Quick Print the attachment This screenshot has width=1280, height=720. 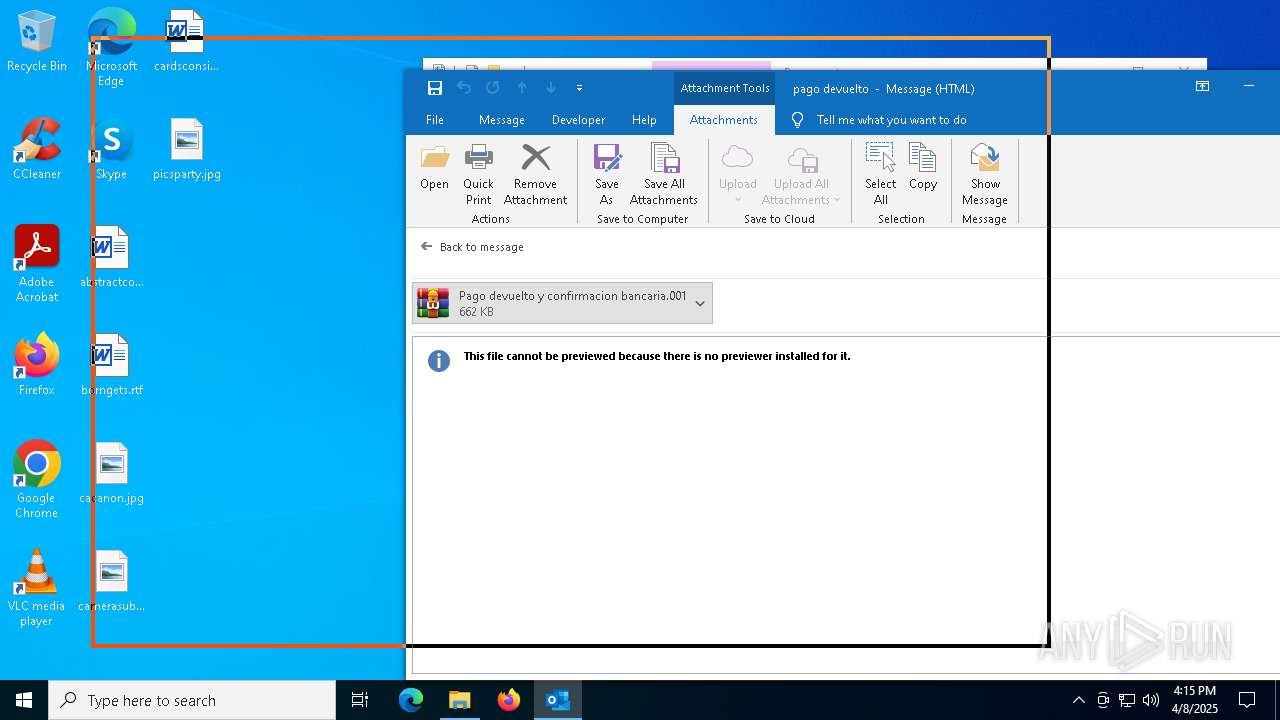[x=479, y=175]
